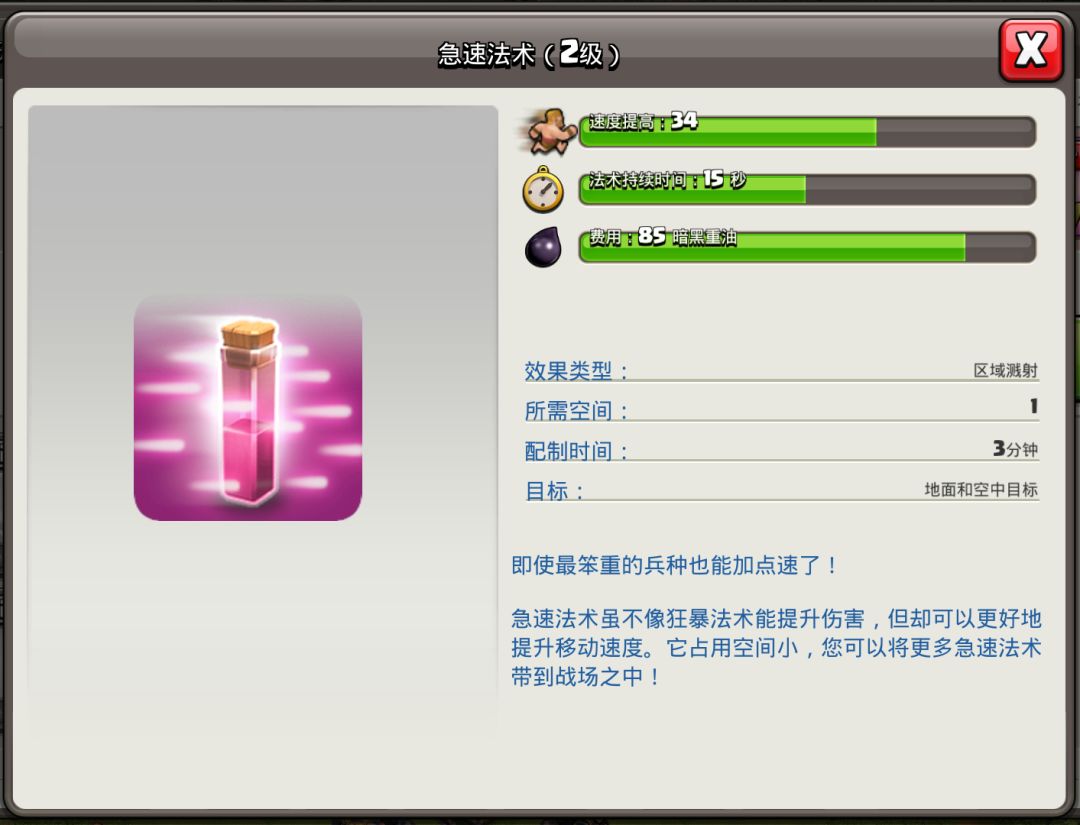Click the description paragraph starting 急速法术虽不像狂暴法术

[776, 647]
